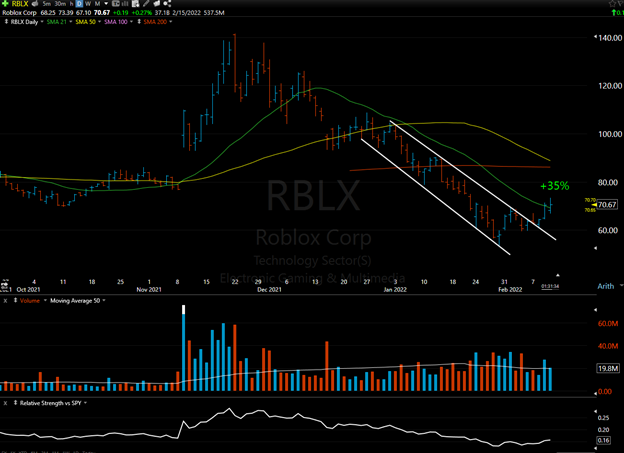Click the Roblox Corp company name

click(19, 13)
